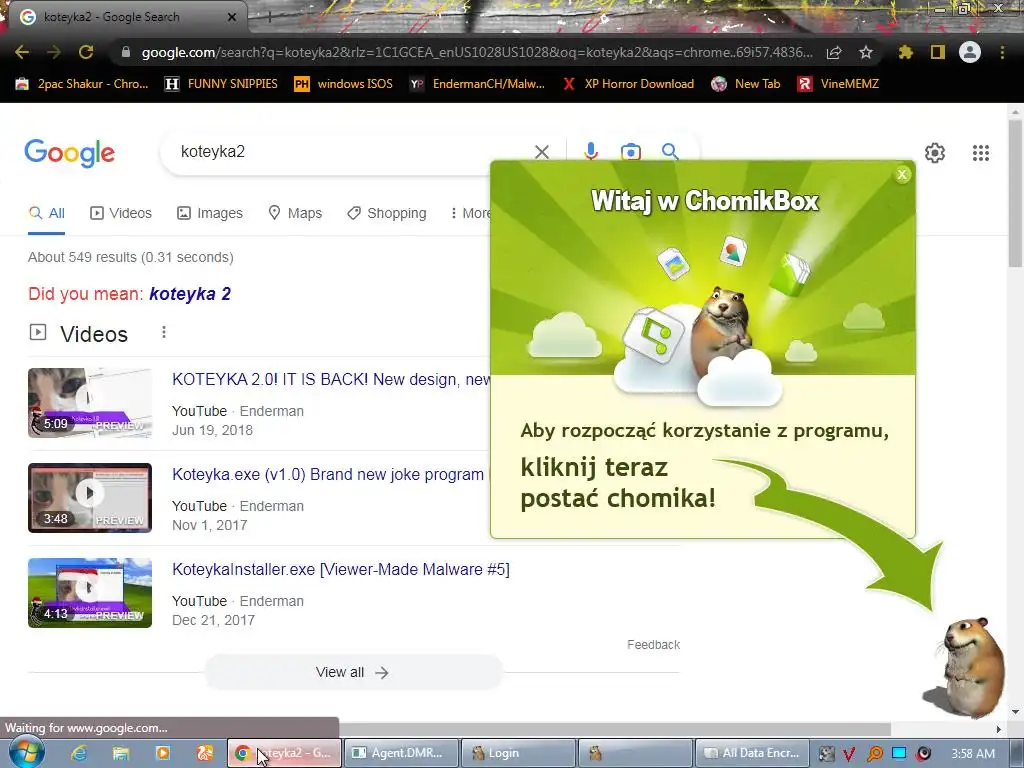Open the Koteyka.exe (v1.0) video link
Image resolution: width=1024 pixels, height=768 pixels.
click(x=328, y=474)
